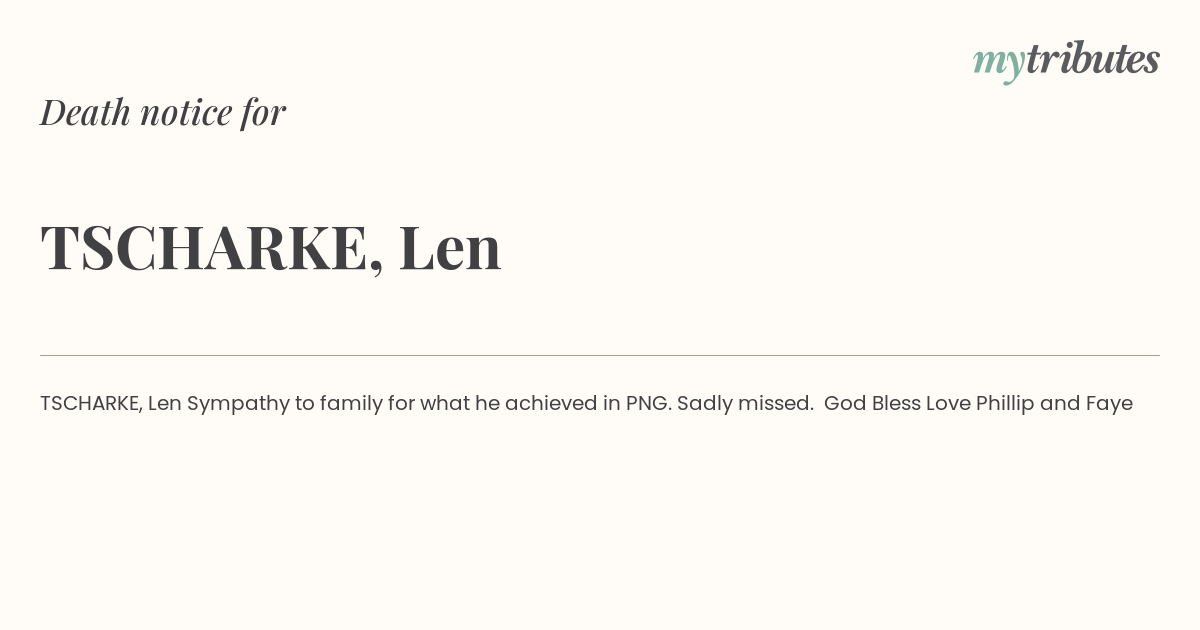Click the notice body text paragraph
The image size is (1200, 630).
[586, 404]
